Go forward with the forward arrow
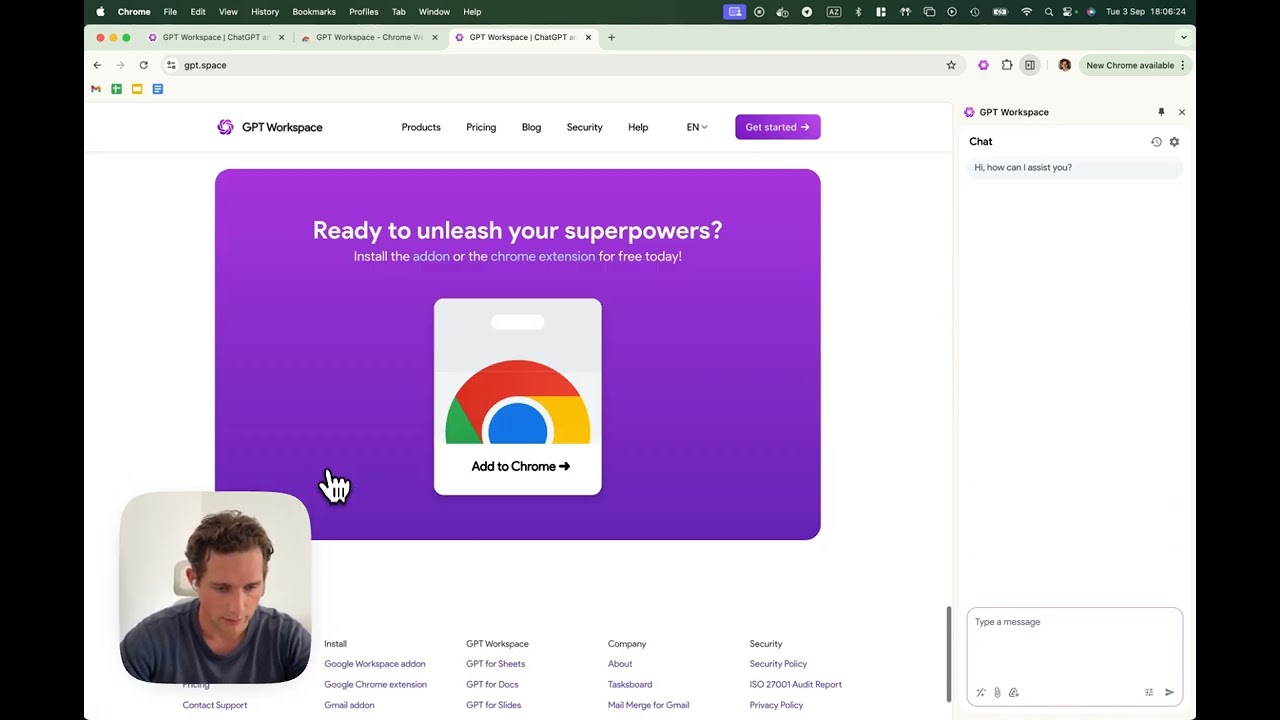Image resolution: width=1280 pixels, height=720 pixels. (120, 65)
